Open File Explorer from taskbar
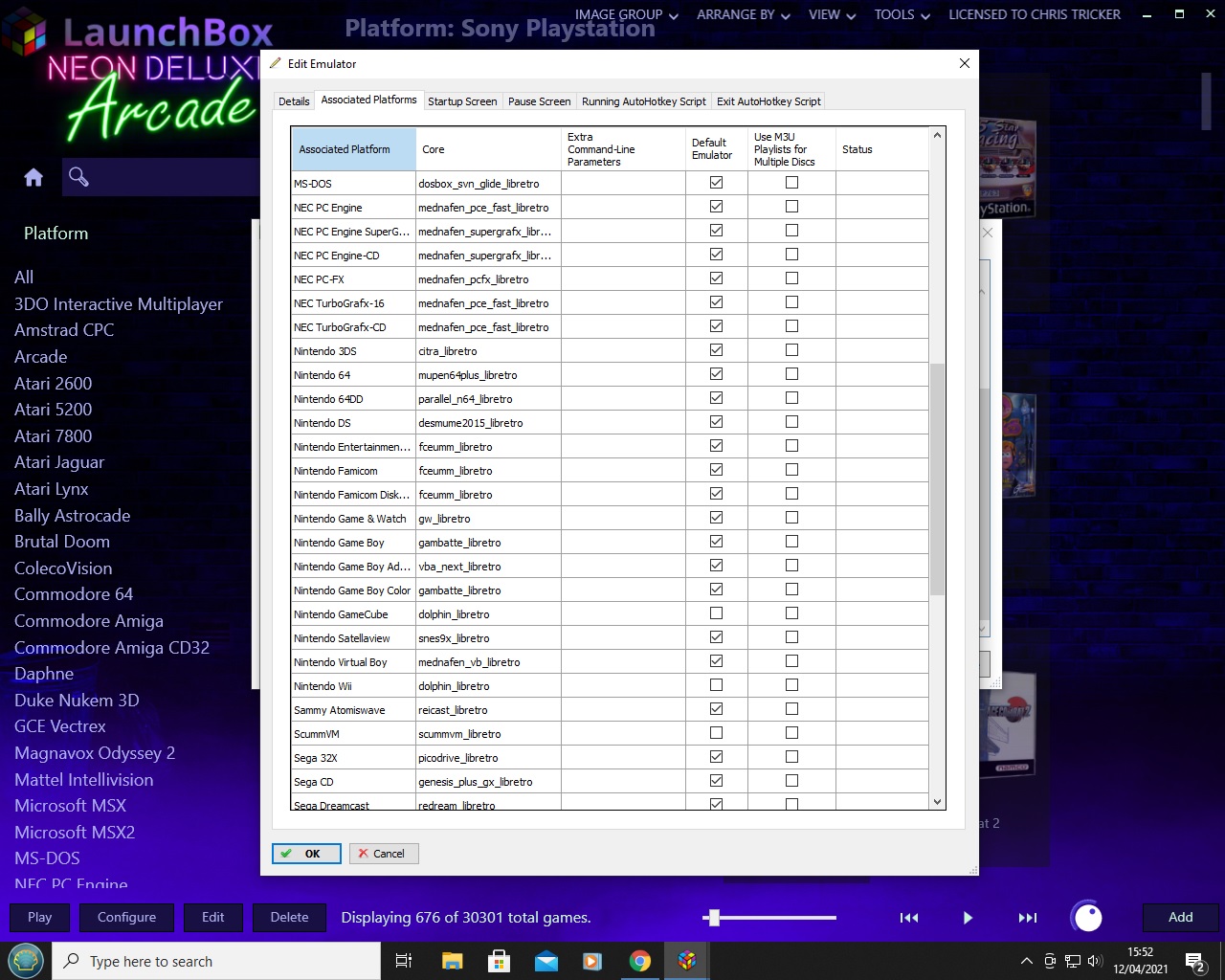The height and width of the screenshot is (980, 1225). [x=452, y=961]
